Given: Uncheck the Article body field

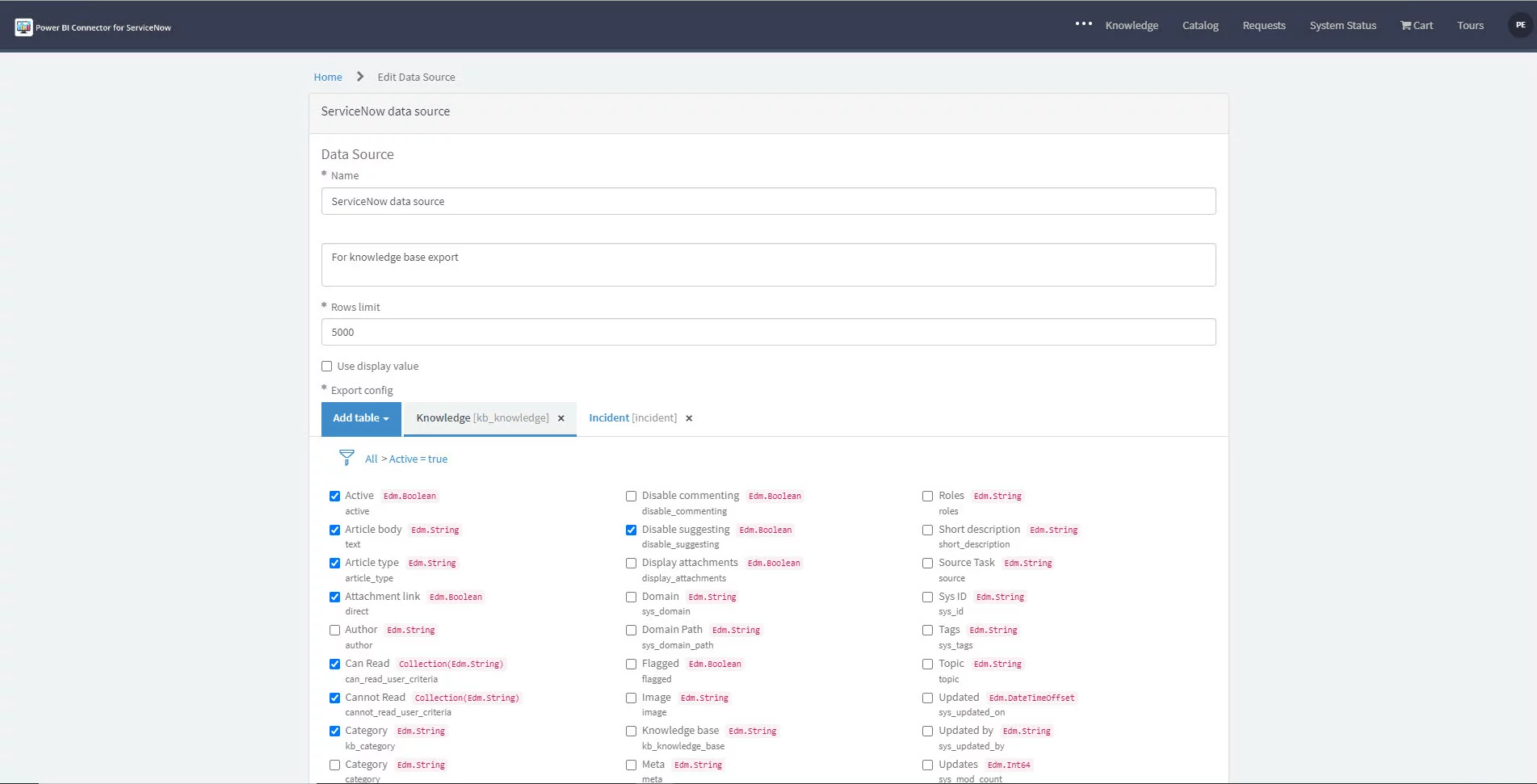Looking at the screenshot, I should [x=334, y=530].
